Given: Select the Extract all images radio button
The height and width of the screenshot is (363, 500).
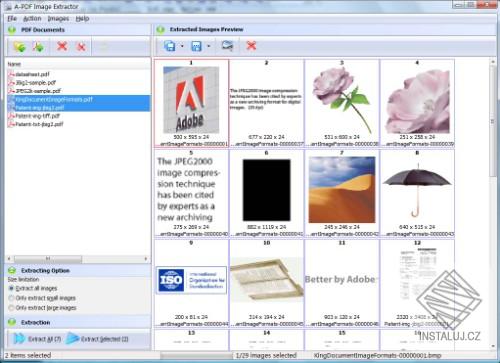Looking at the screenshot, I should click(x=11, y=288).
